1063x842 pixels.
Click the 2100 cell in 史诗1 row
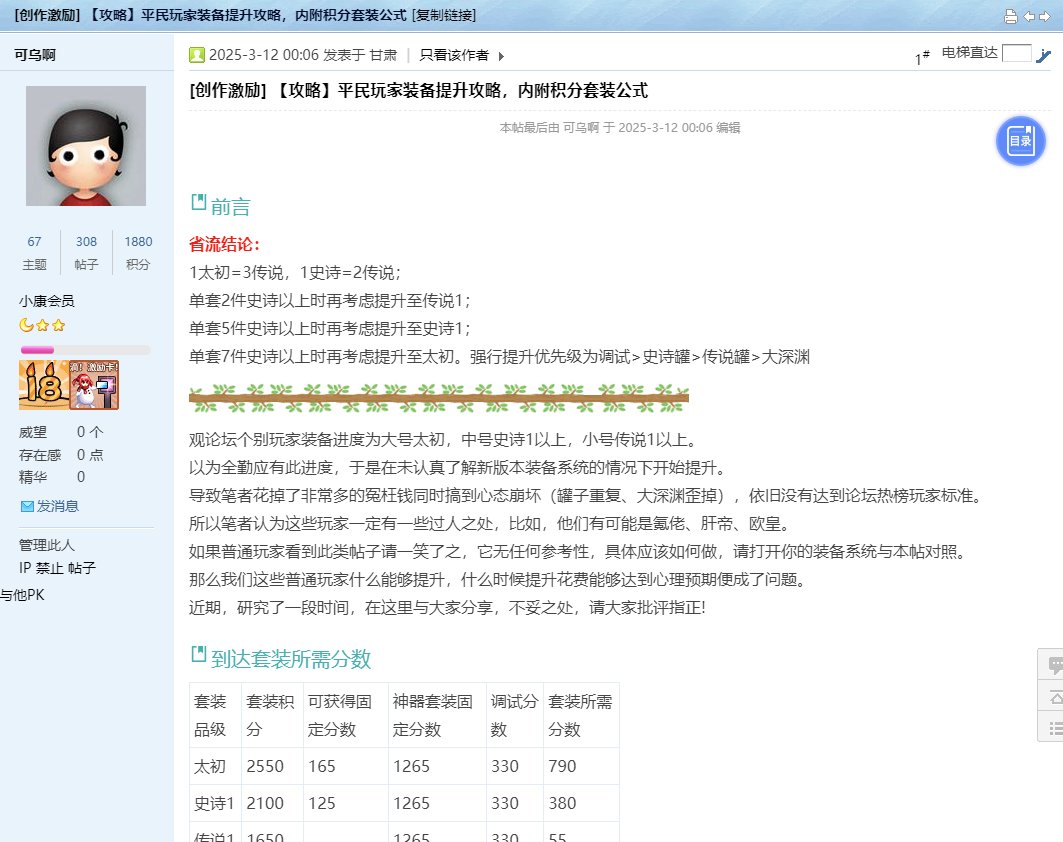click(273, 803)
